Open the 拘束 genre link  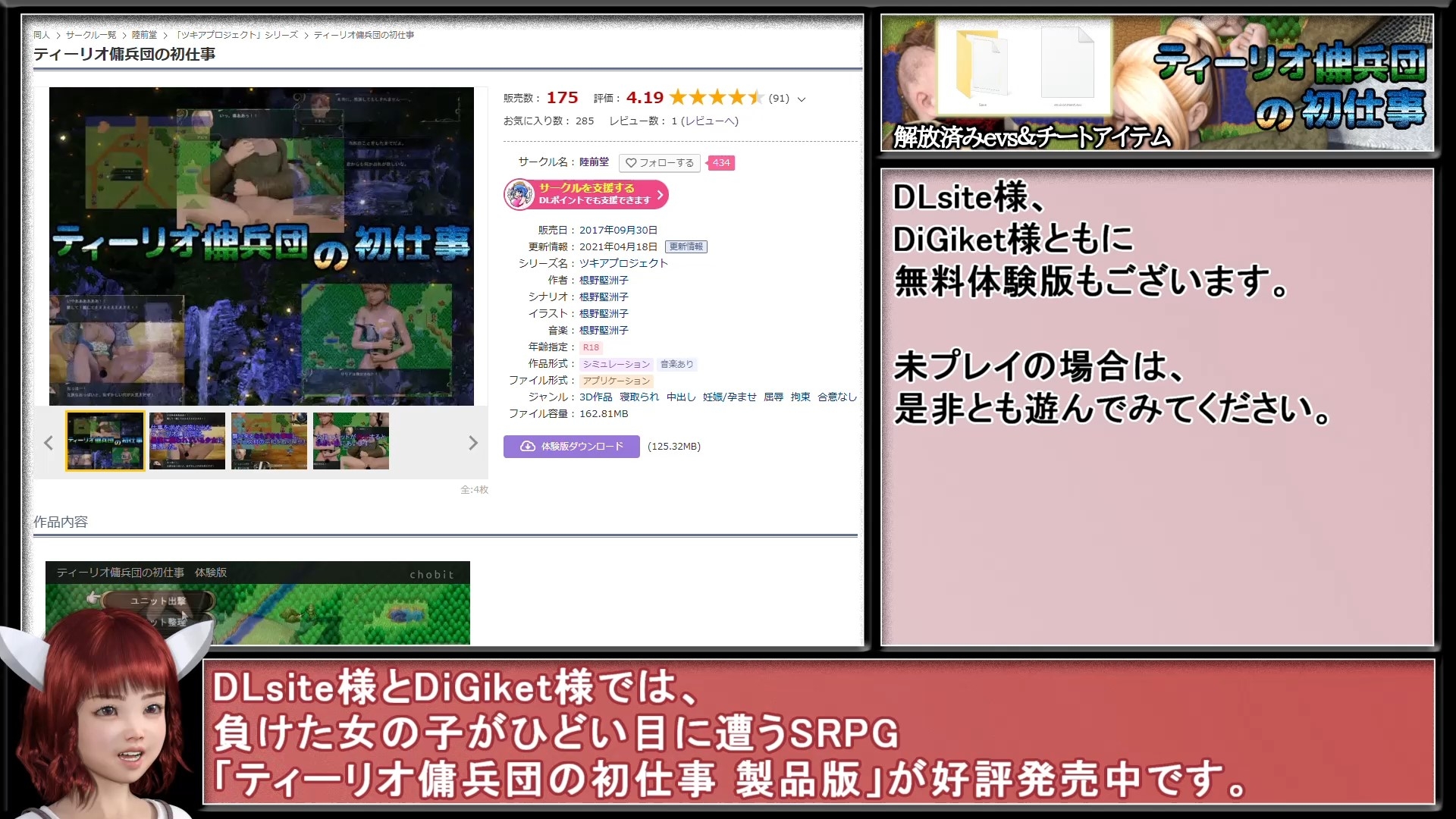[800, 397]
